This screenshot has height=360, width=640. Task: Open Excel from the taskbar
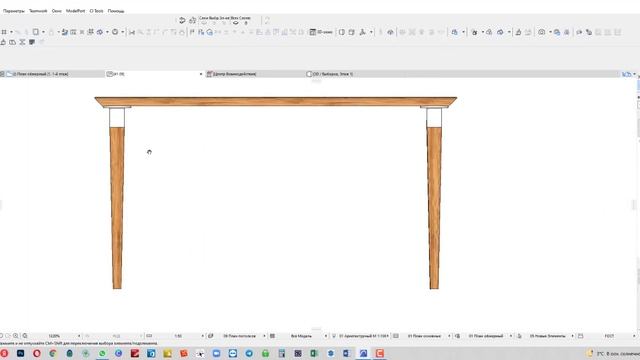click(314, 353)
